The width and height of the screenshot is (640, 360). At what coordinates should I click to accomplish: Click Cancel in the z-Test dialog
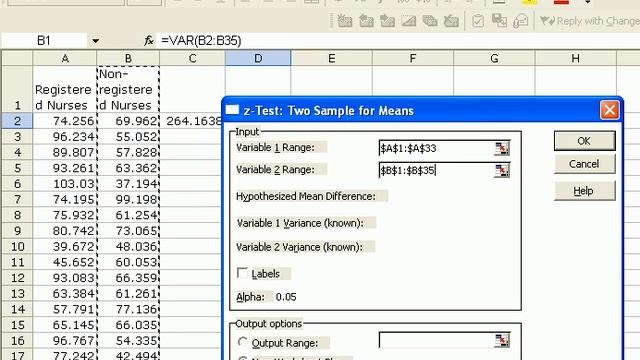pyautogui.click(x=584, y=164)
